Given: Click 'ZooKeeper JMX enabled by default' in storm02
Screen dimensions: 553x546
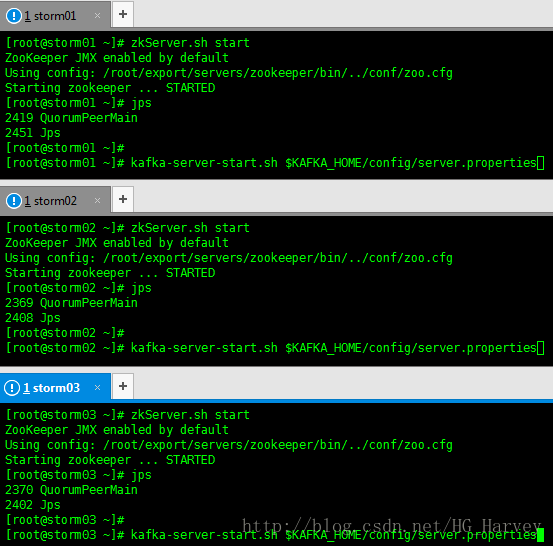Looking at the screenshot, I should (117, 243).
